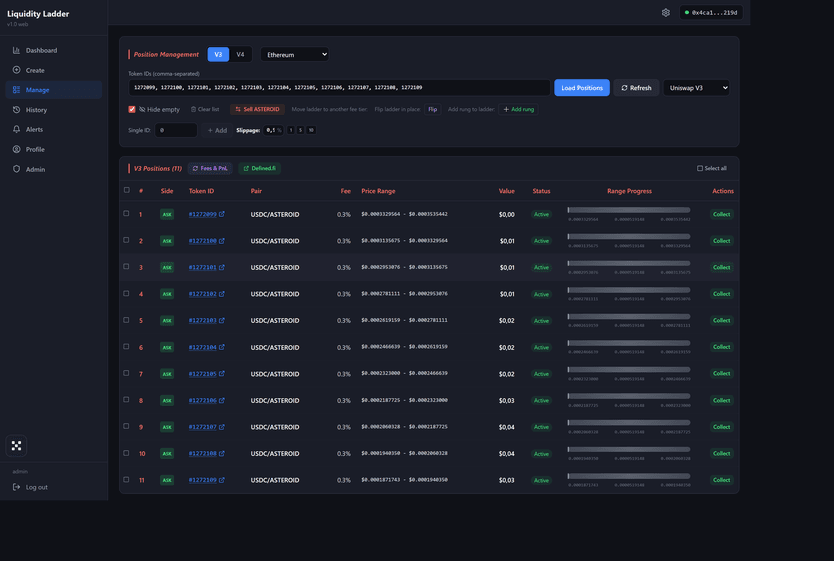The image size is (834, 561).
Task: Collect fees for position #1272099
Action: click(721, 214)
